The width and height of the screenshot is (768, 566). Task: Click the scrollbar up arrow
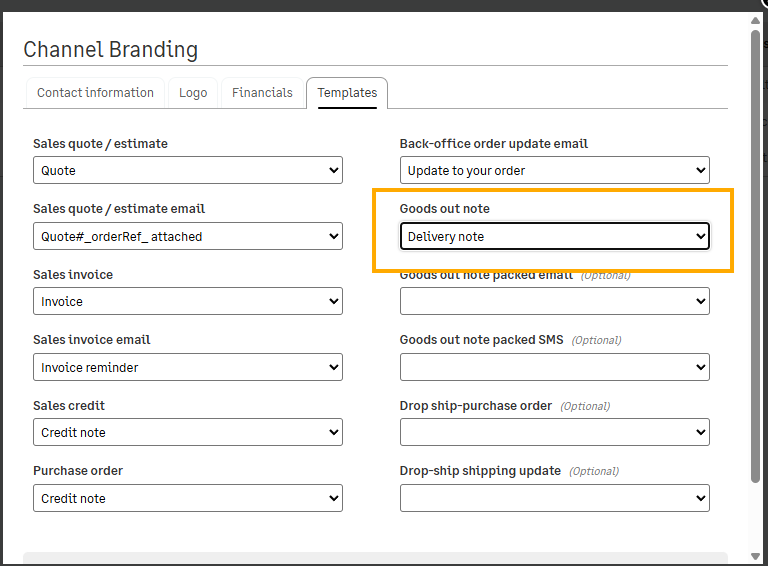755,20
